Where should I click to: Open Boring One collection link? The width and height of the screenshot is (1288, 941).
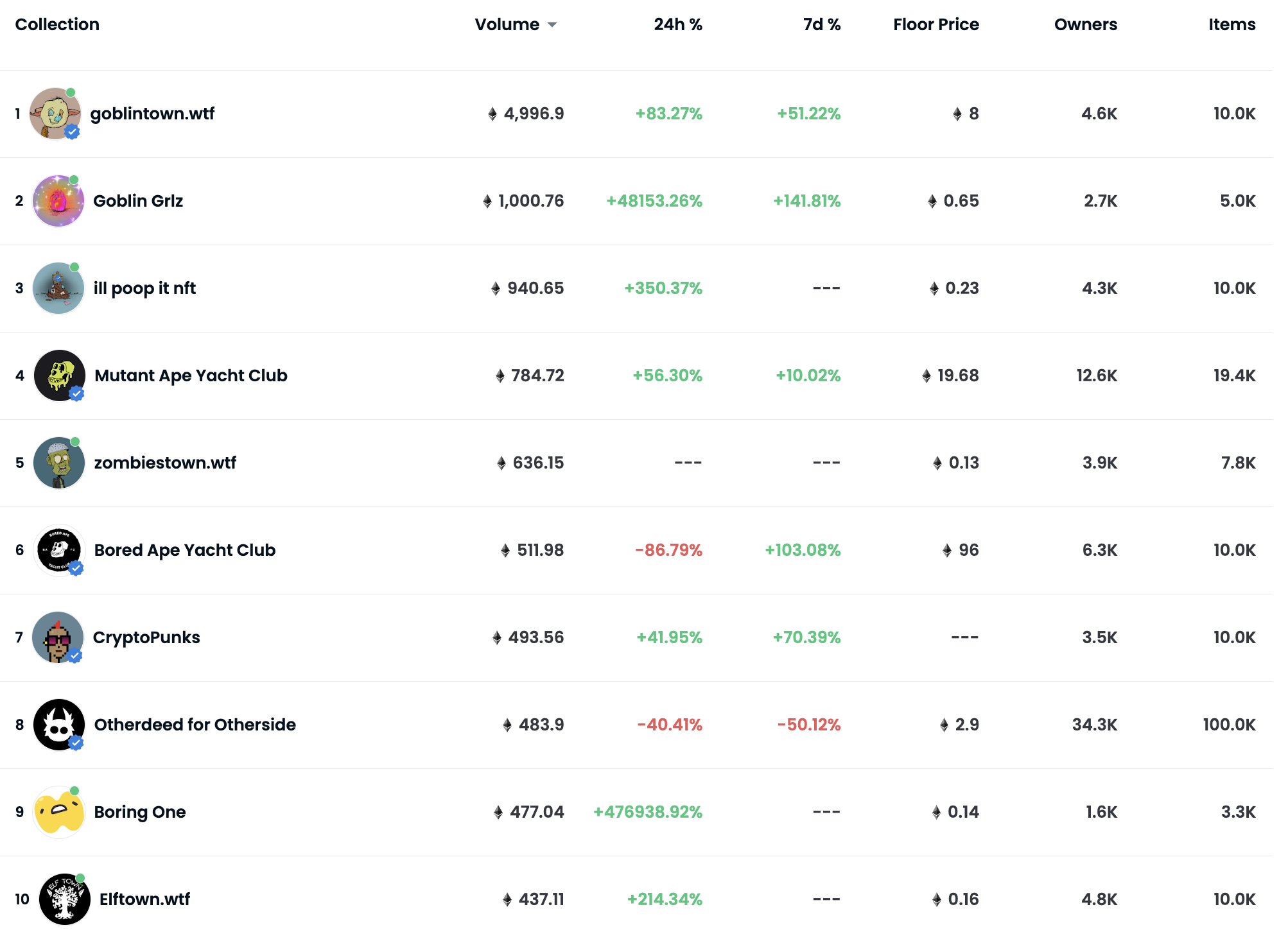coord(140,812)
